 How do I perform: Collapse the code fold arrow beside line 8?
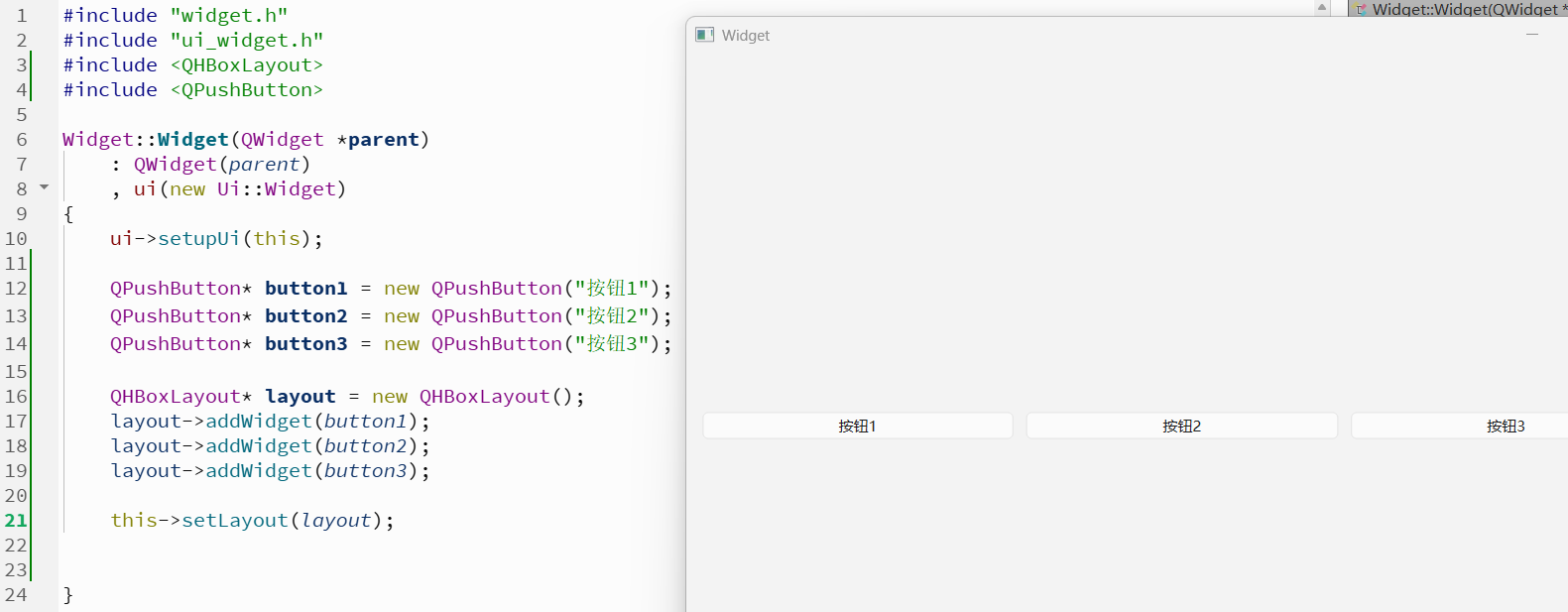coord(44,187)
